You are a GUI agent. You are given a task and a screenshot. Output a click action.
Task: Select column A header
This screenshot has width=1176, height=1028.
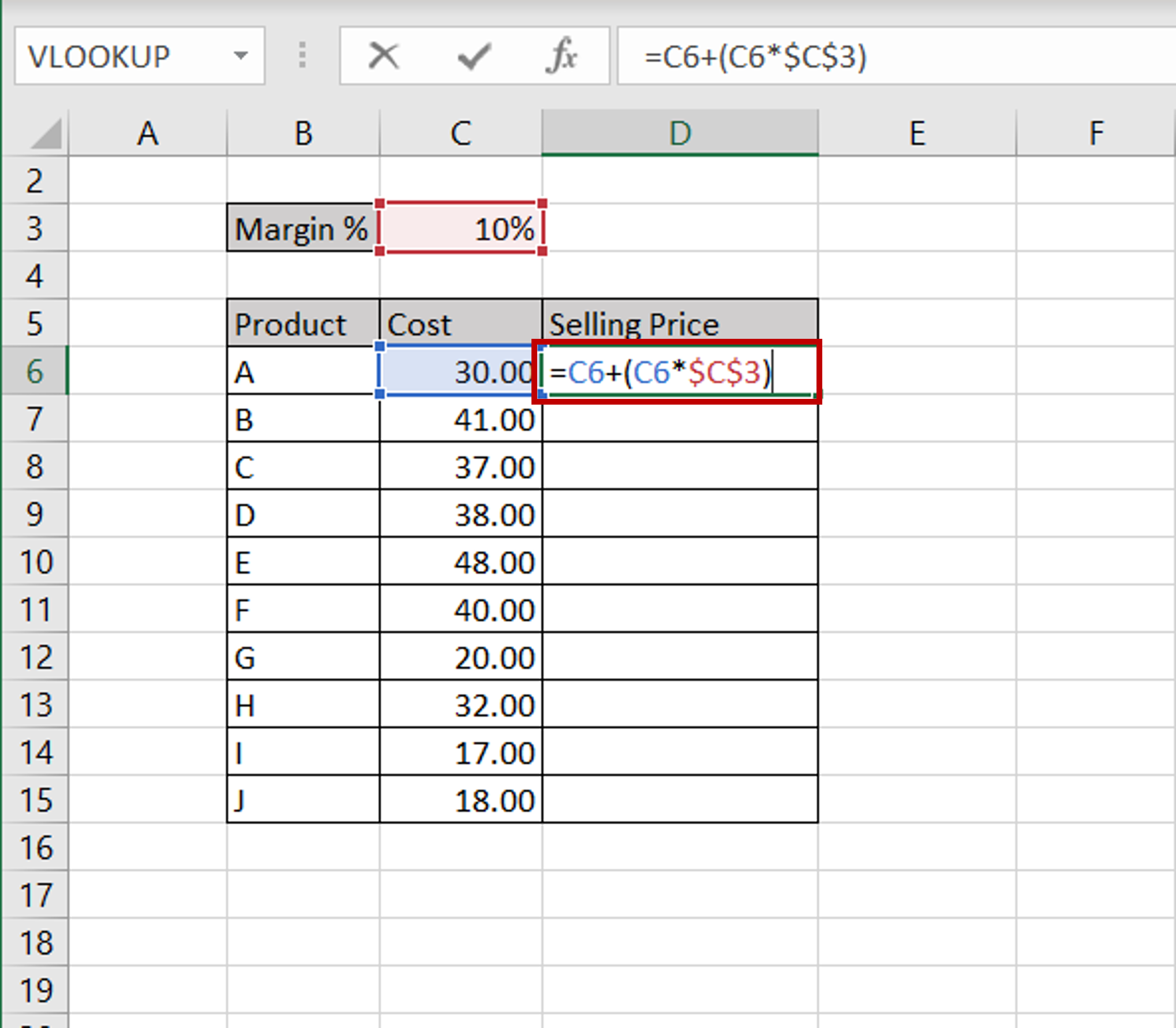[x=148, y=133]
